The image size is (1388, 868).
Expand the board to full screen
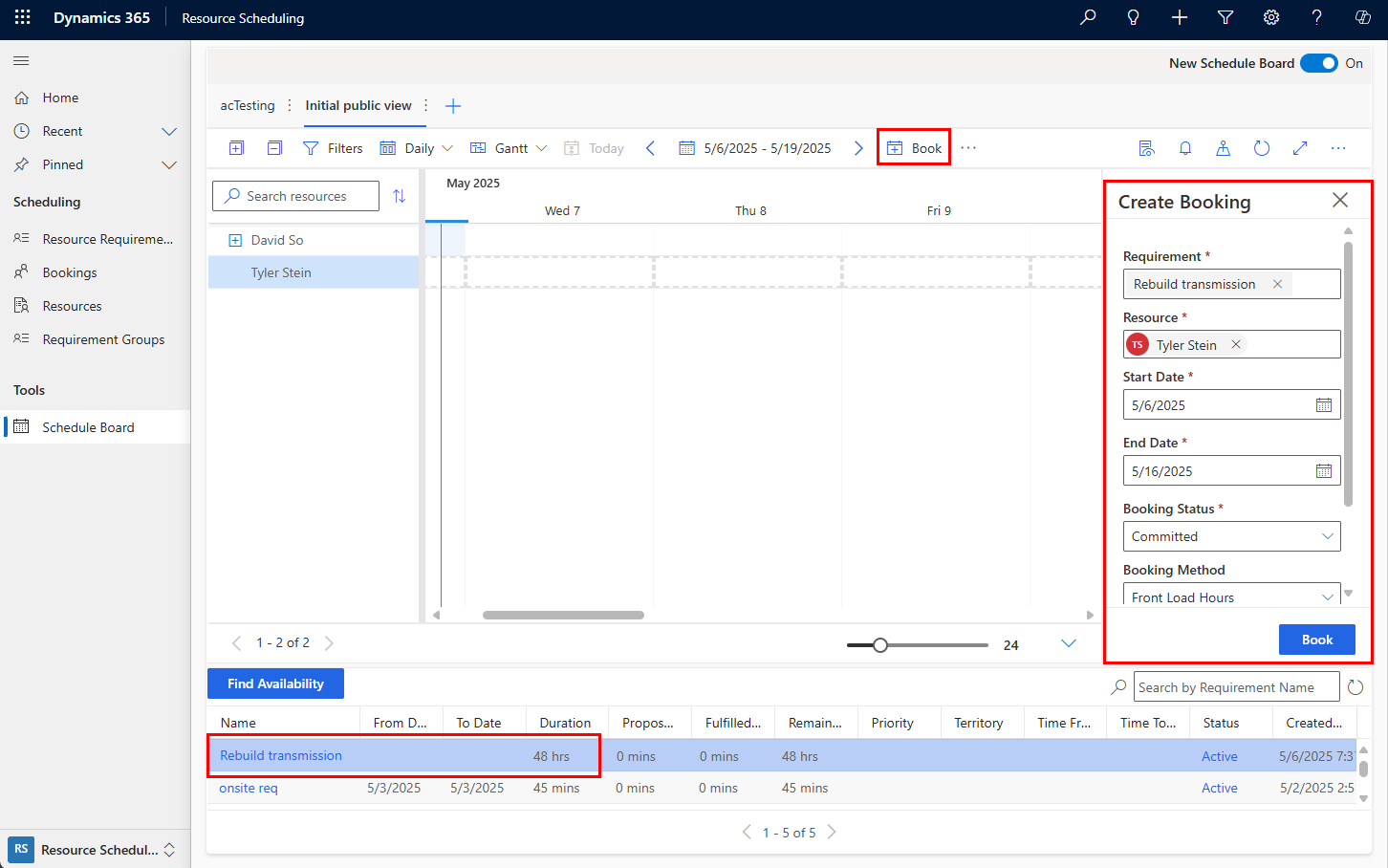point(1300,147)
